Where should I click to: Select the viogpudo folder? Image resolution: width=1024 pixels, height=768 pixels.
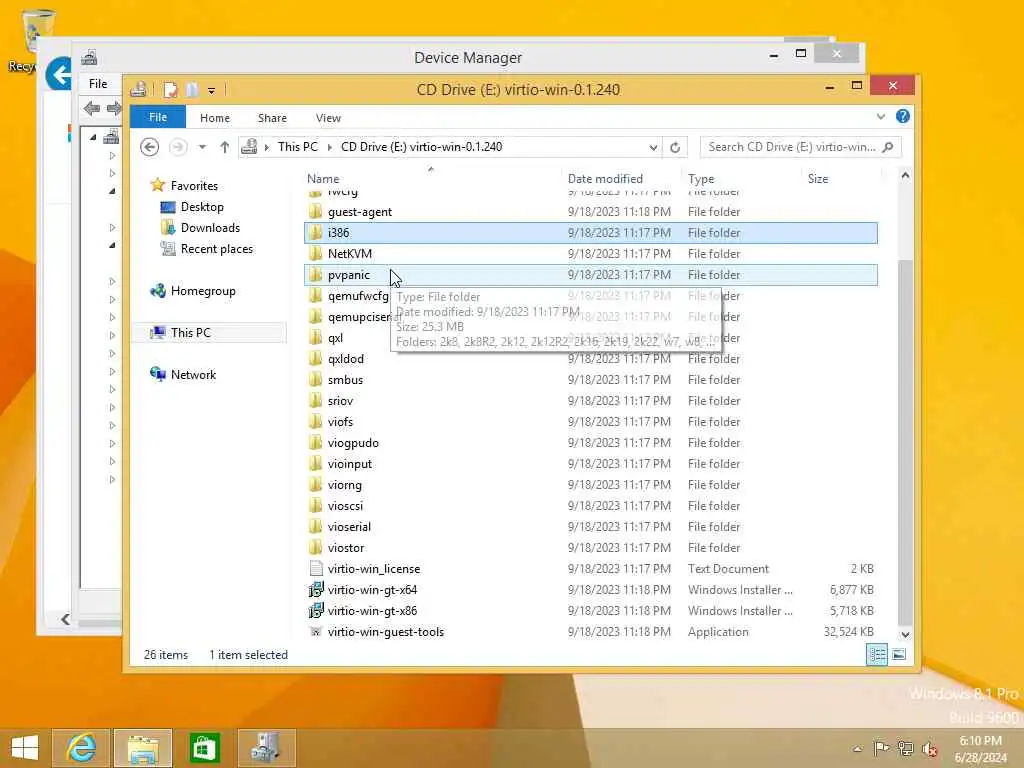pyautogui.click(x=590, y=443)
